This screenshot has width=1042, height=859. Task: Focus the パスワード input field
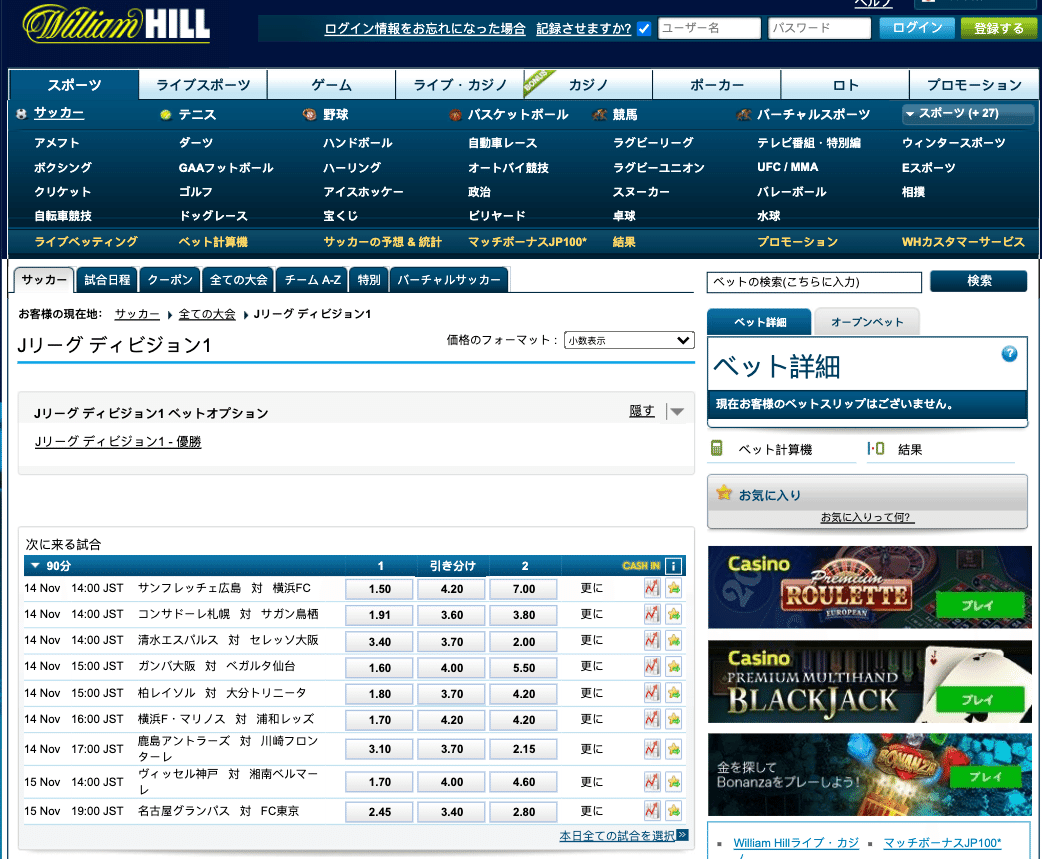pyautogui.click(x=819, y=28)
